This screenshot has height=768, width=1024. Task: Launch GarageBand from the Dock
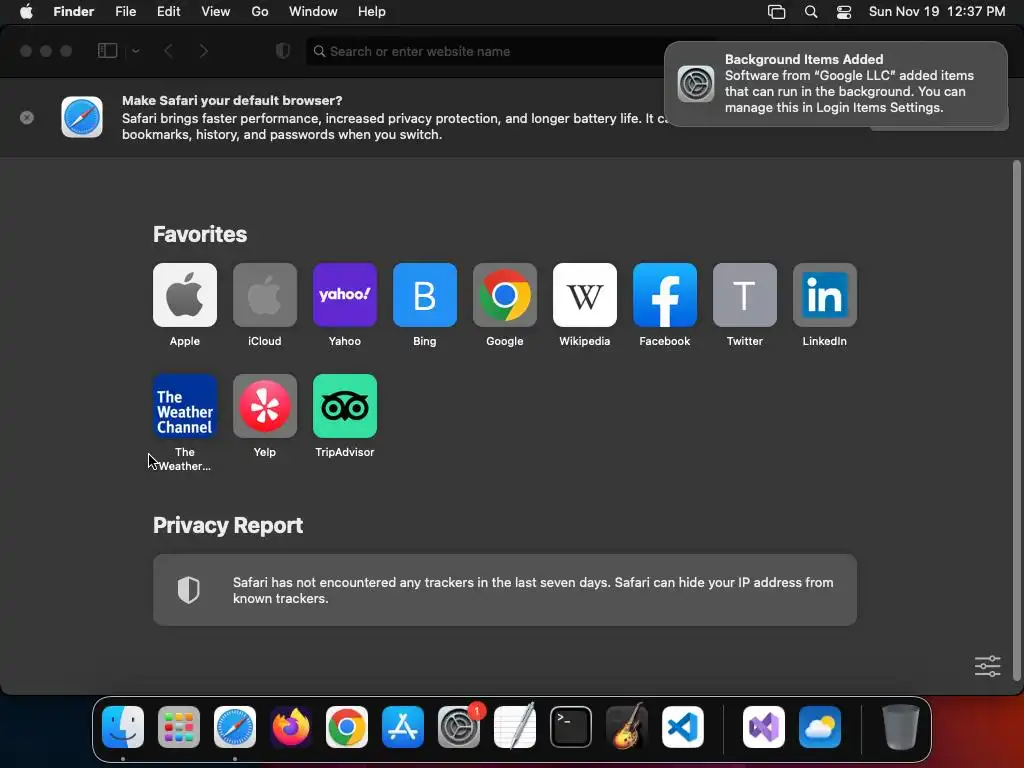point(627,727)
